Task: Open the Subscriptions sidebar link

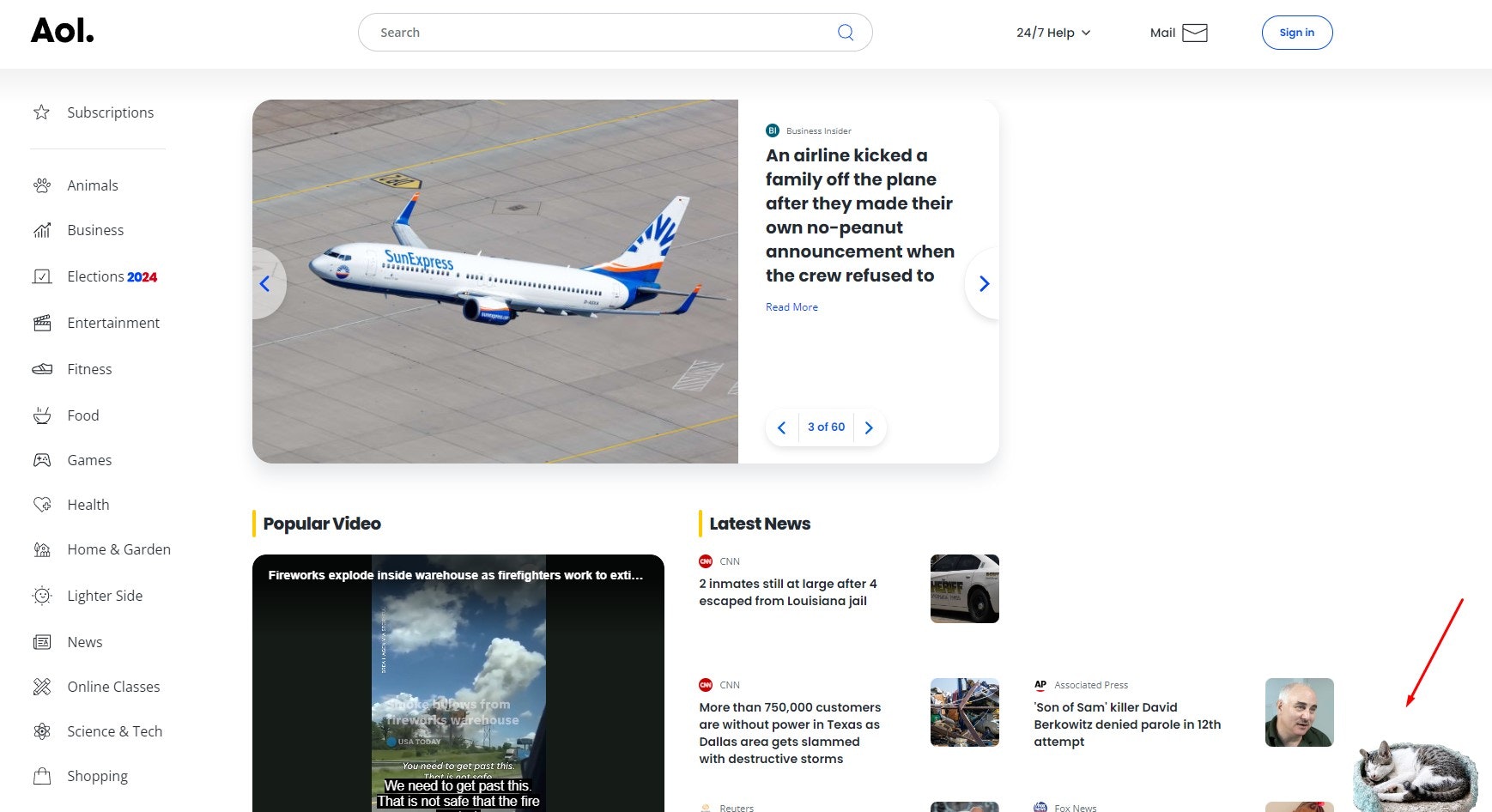Action: pyautogui.click(x=111, y=112)
